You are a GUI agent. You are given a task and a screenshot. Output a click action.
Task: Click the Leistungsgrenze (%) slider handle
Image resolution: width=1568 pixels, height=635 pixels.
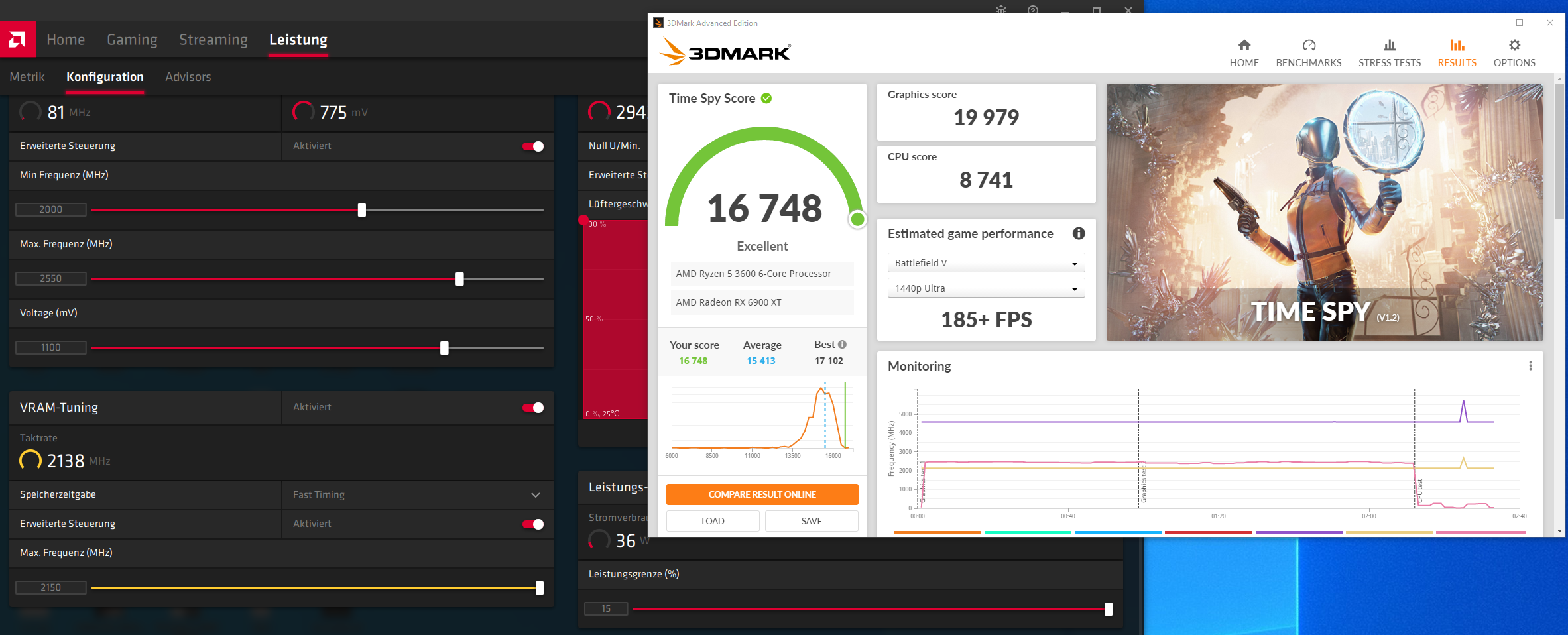[1109, 609]
